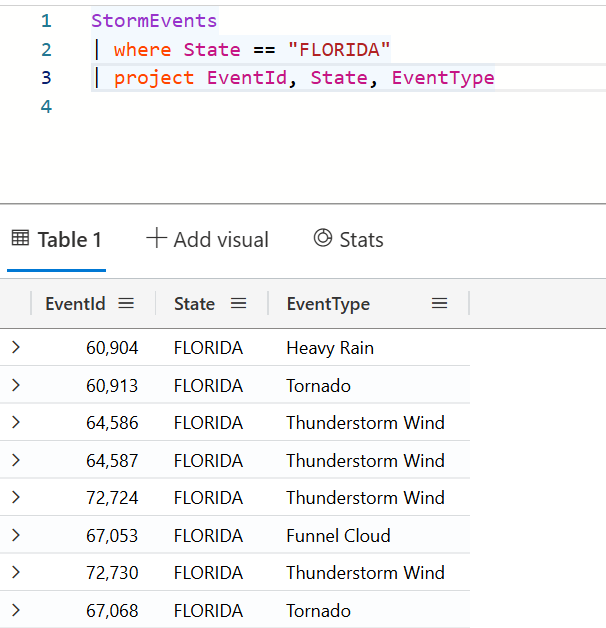Expand row with EventId 72,730
This screenshot has height=628, width=606.
16,572
